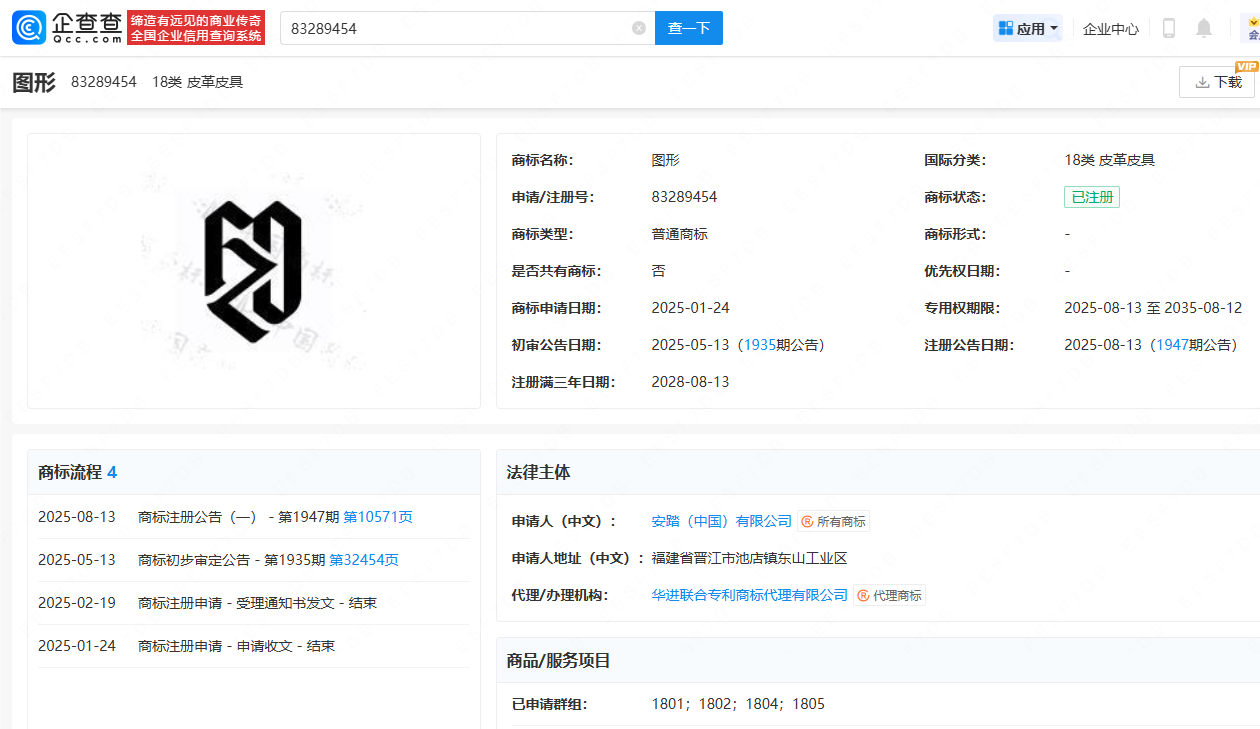Click the trademark logo image thumbnail
The width and height of the screenshot is (1260, 729).
(x=253, y=271)
